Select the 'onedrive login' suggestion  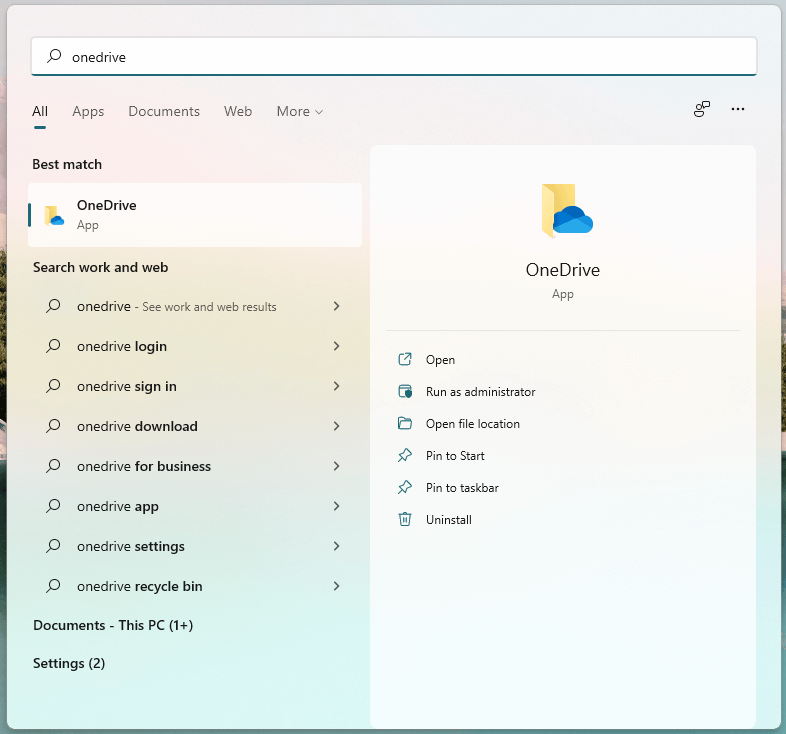195,346
